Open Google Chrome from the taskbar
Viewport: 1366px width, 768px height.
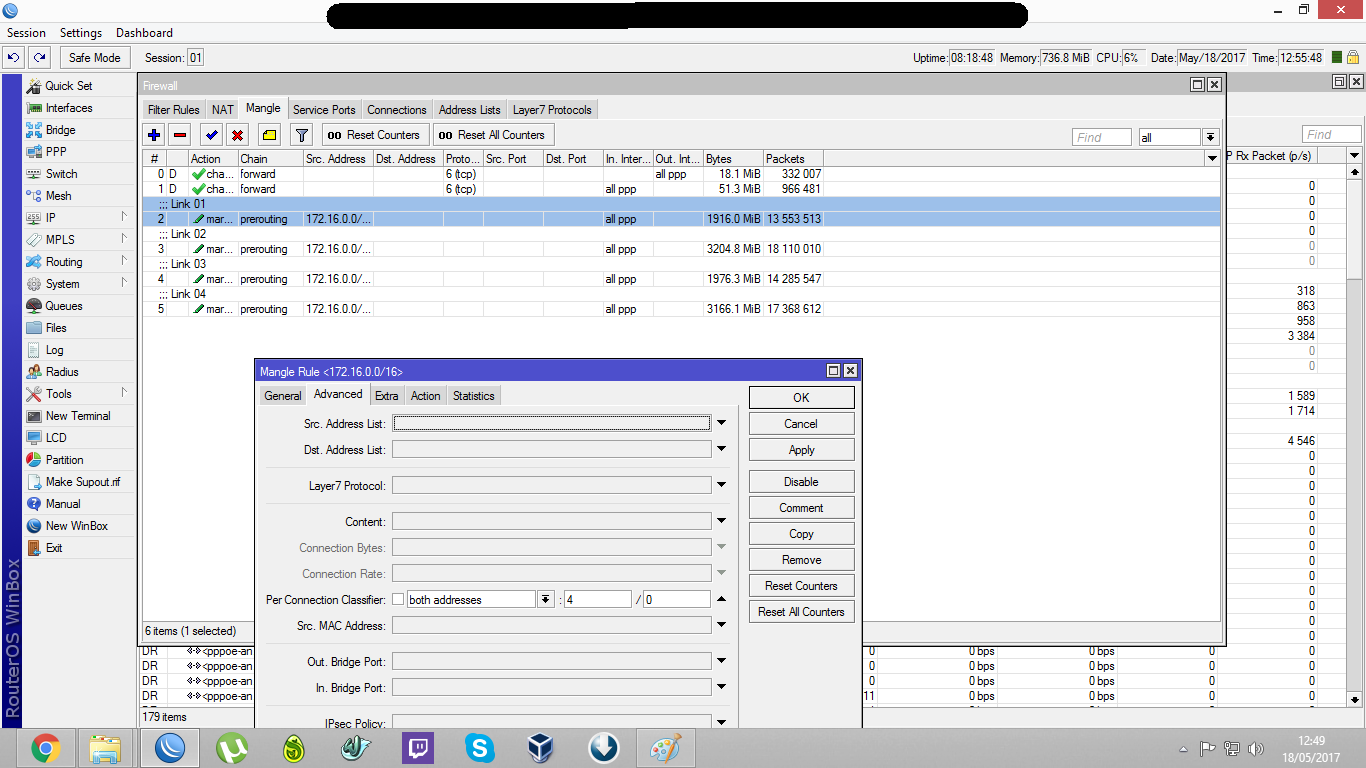pos(46,748)
